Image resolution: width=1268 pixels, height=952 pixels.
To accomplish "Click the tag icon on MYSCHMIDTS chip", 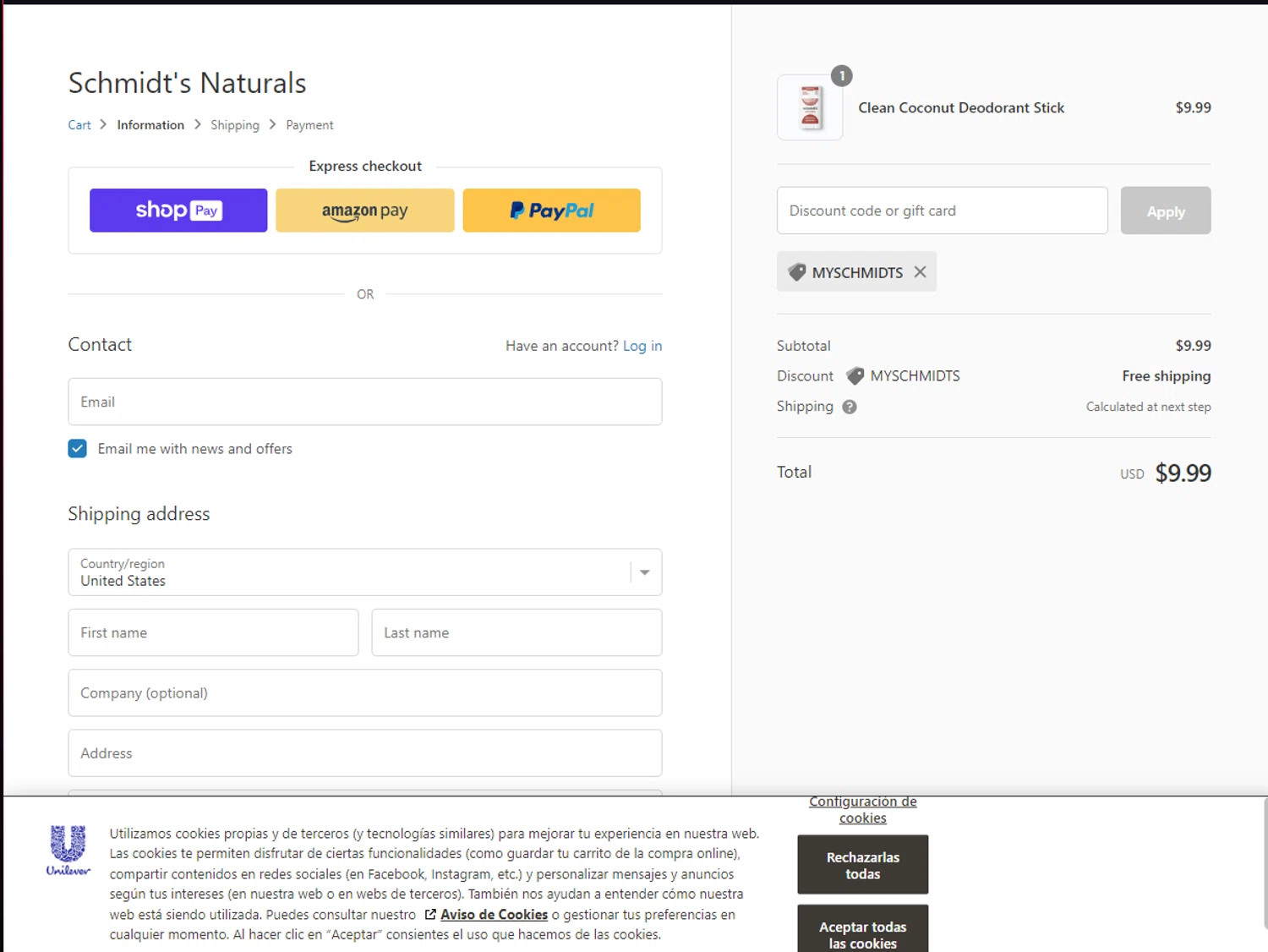I will point(797,272).
